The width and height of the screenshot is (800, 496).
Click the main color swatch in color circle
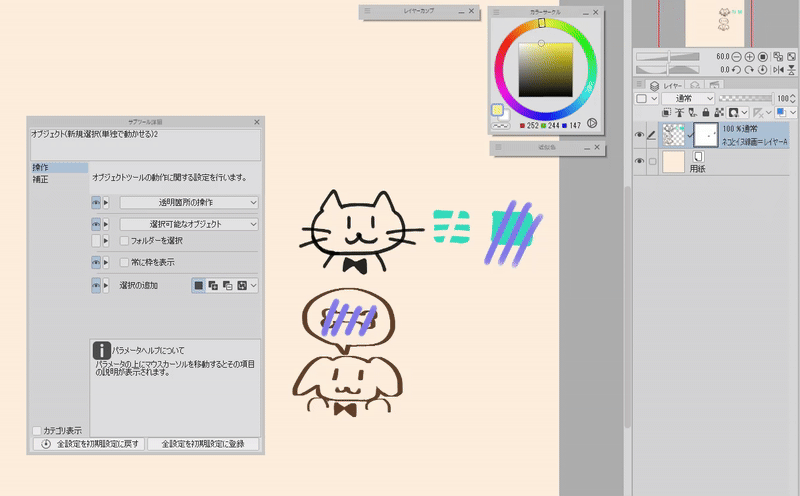tap(497, 109)
